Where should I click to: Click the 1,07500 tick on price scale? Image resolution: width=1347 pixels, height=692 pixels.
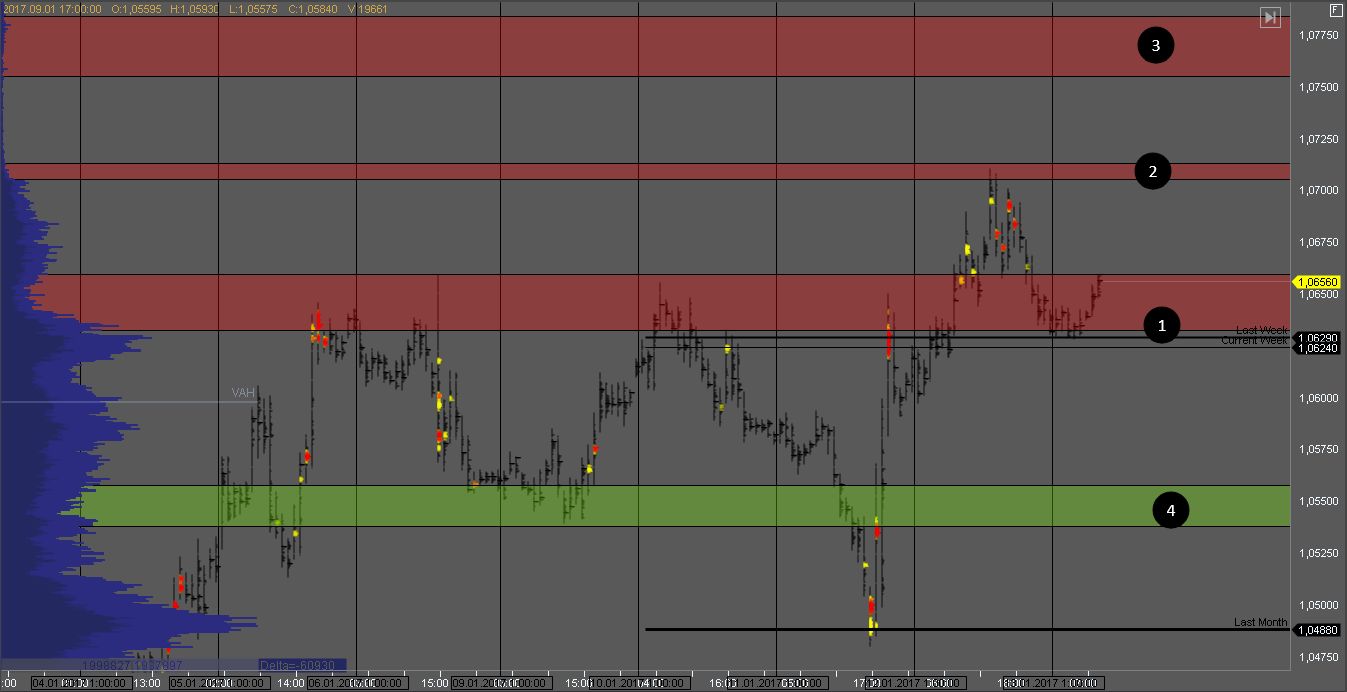tap(1319, 88)
